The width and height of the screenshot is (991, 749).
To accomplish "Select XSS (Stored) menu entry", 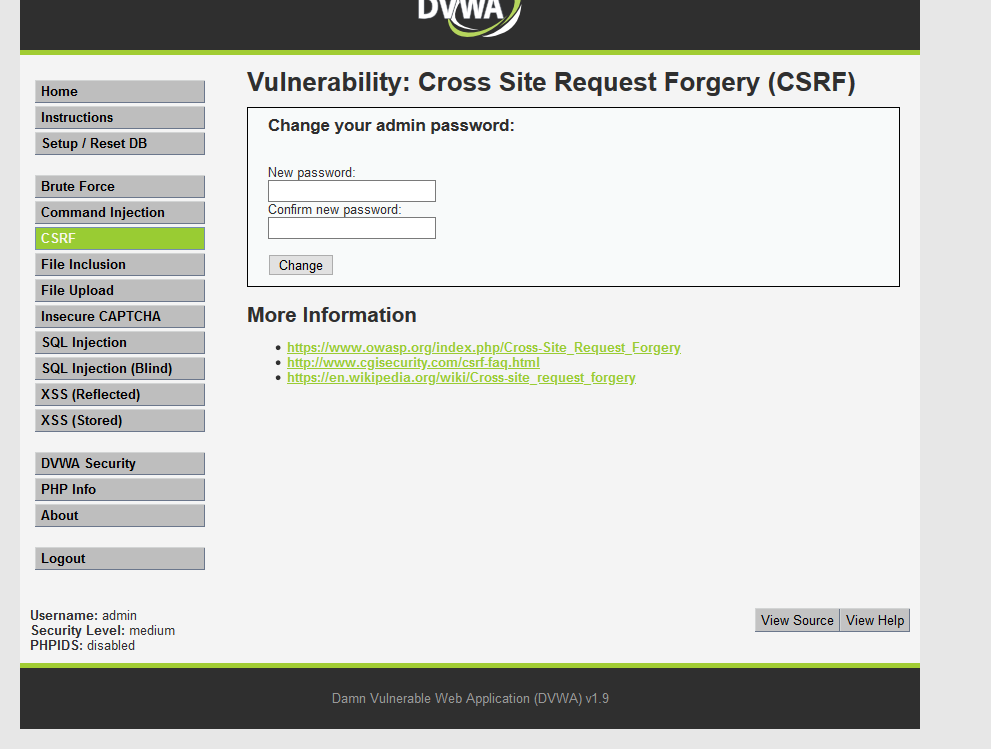I will tap(120, 420).
